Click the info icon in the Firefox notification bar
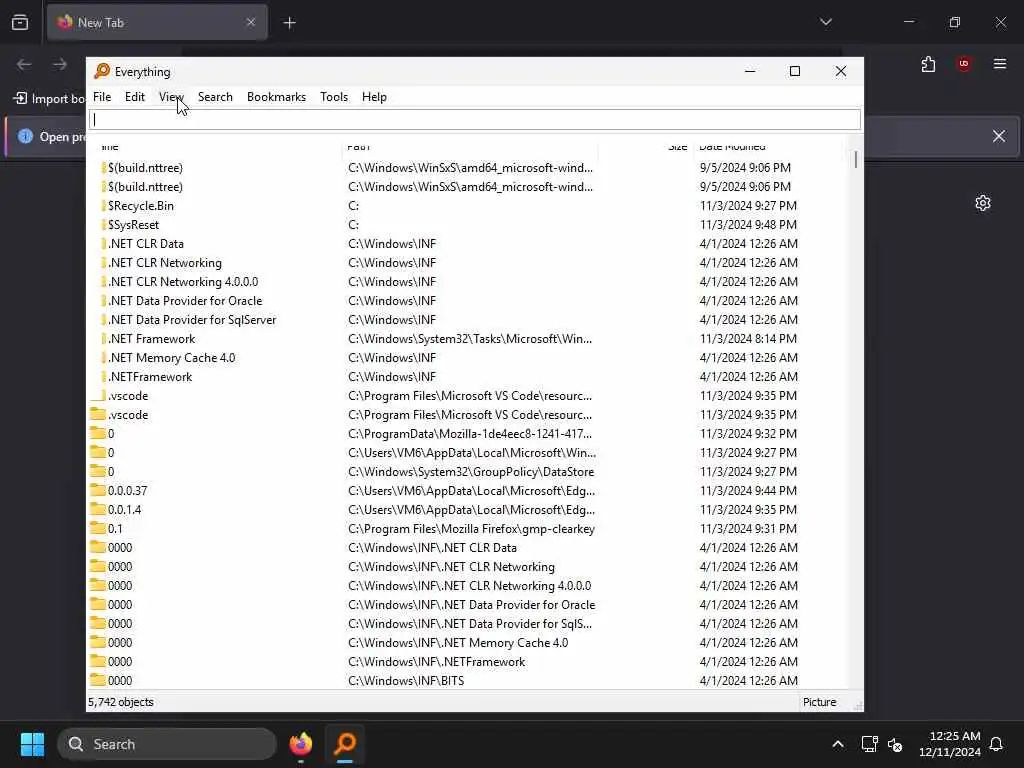 point(25,136)
